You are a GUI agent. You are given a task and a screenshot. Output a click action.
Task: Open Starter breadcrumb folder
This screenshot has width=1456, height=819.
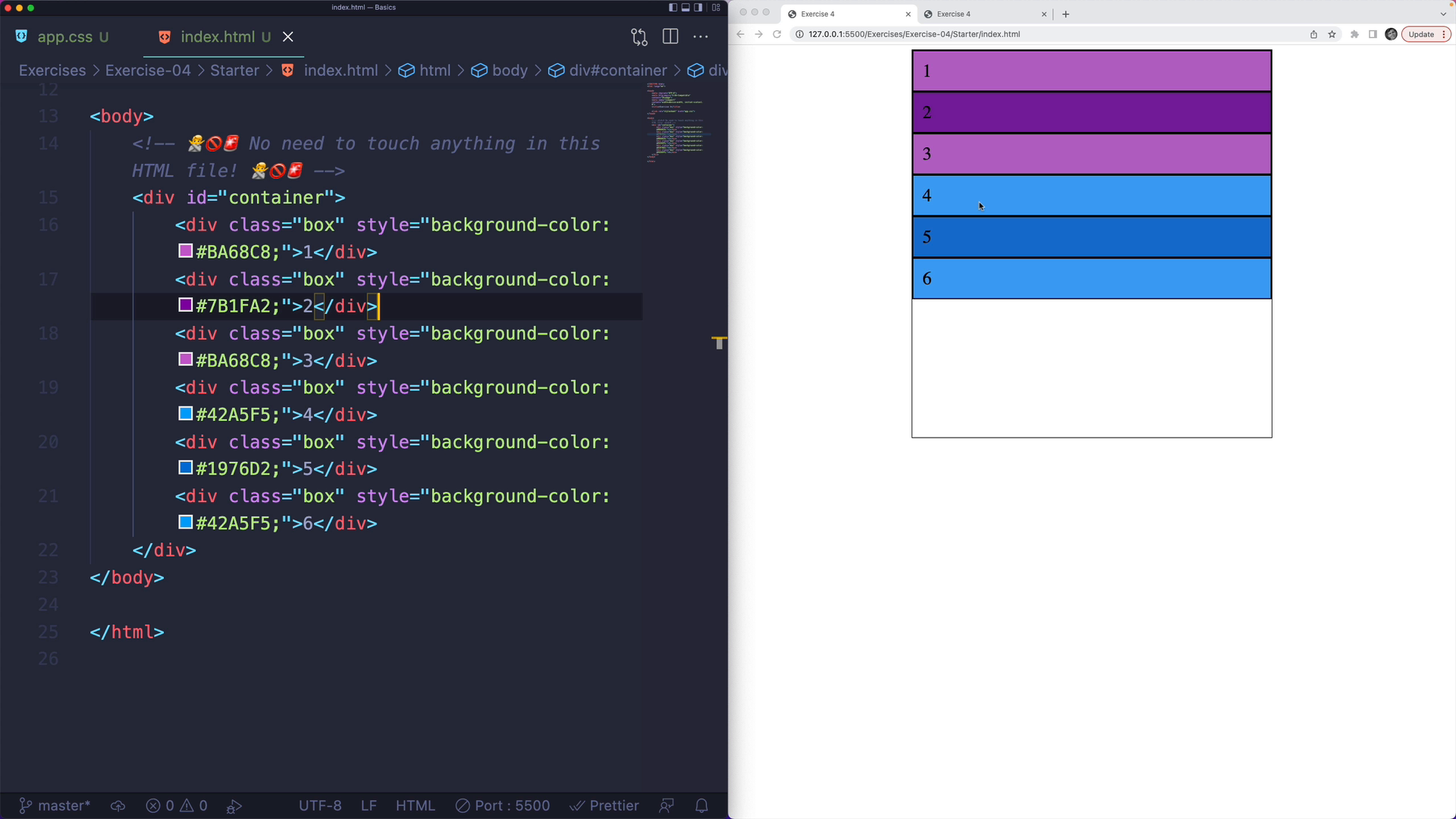coord(234,70)
